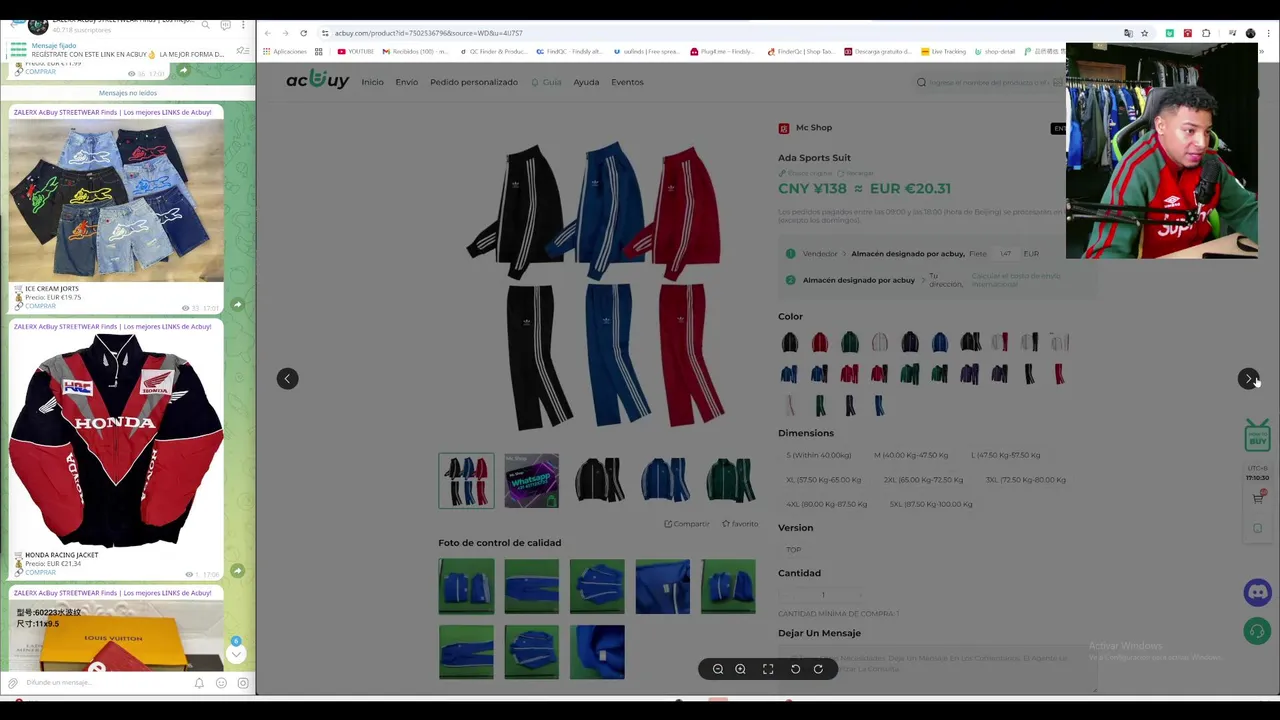Select size L (47.50 Kg-57.50 Kg)

pyautogui.click(x=1005, y=455)
